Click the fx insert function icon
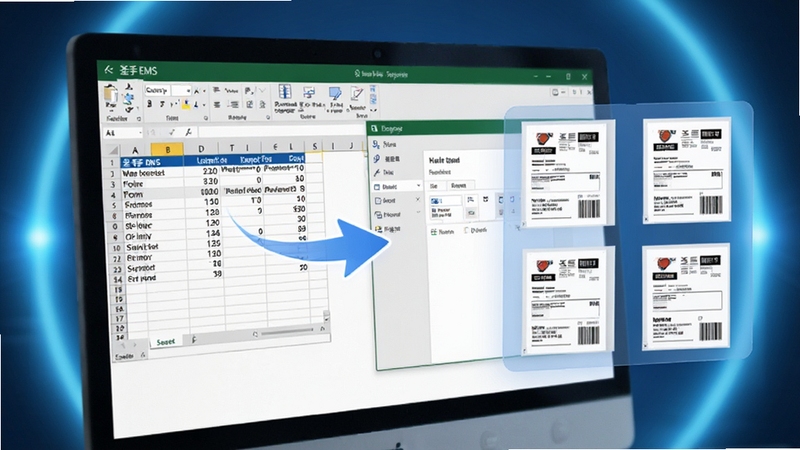 click(188, 133)
